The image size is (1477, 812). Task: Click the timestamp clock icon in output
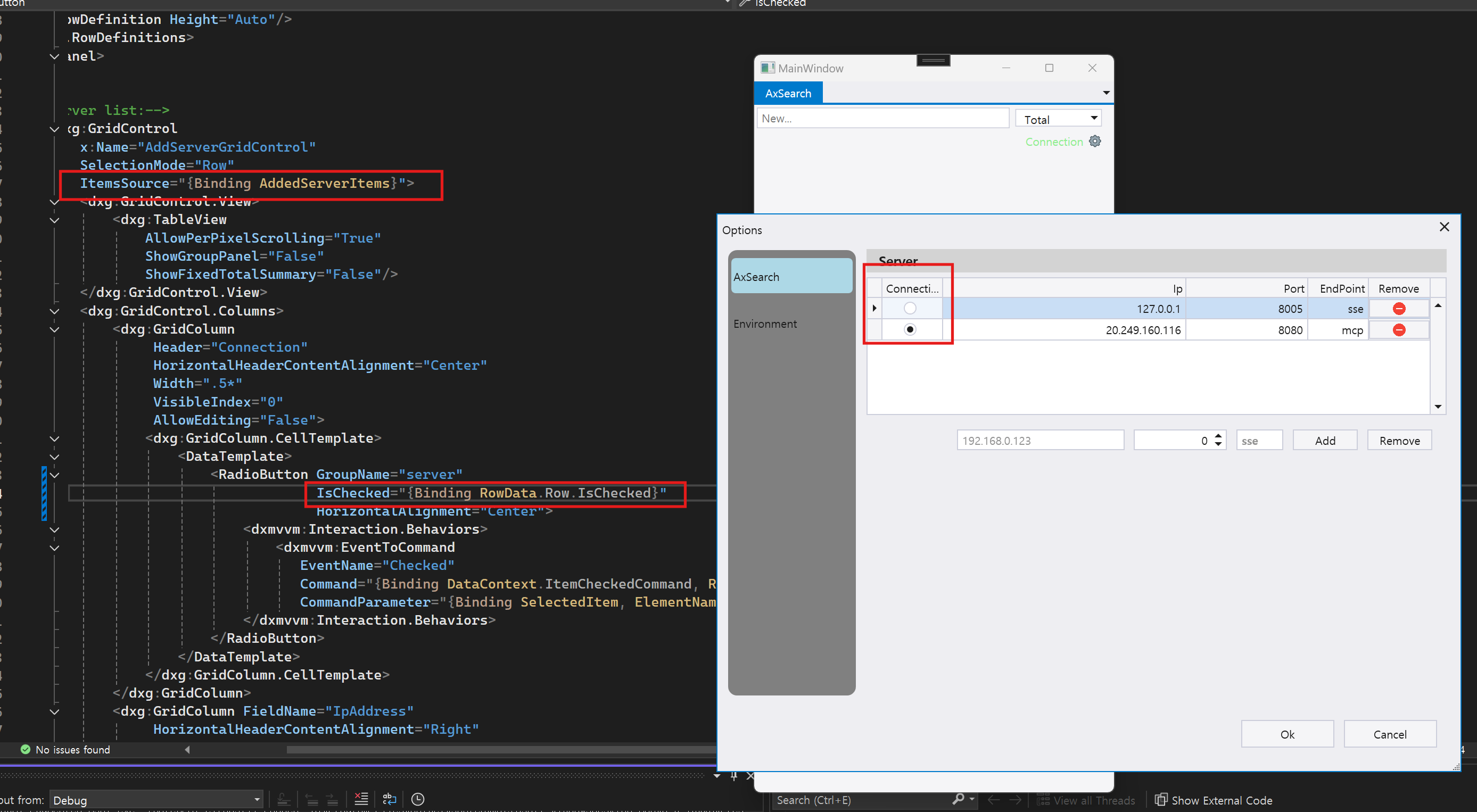point(418,799)
